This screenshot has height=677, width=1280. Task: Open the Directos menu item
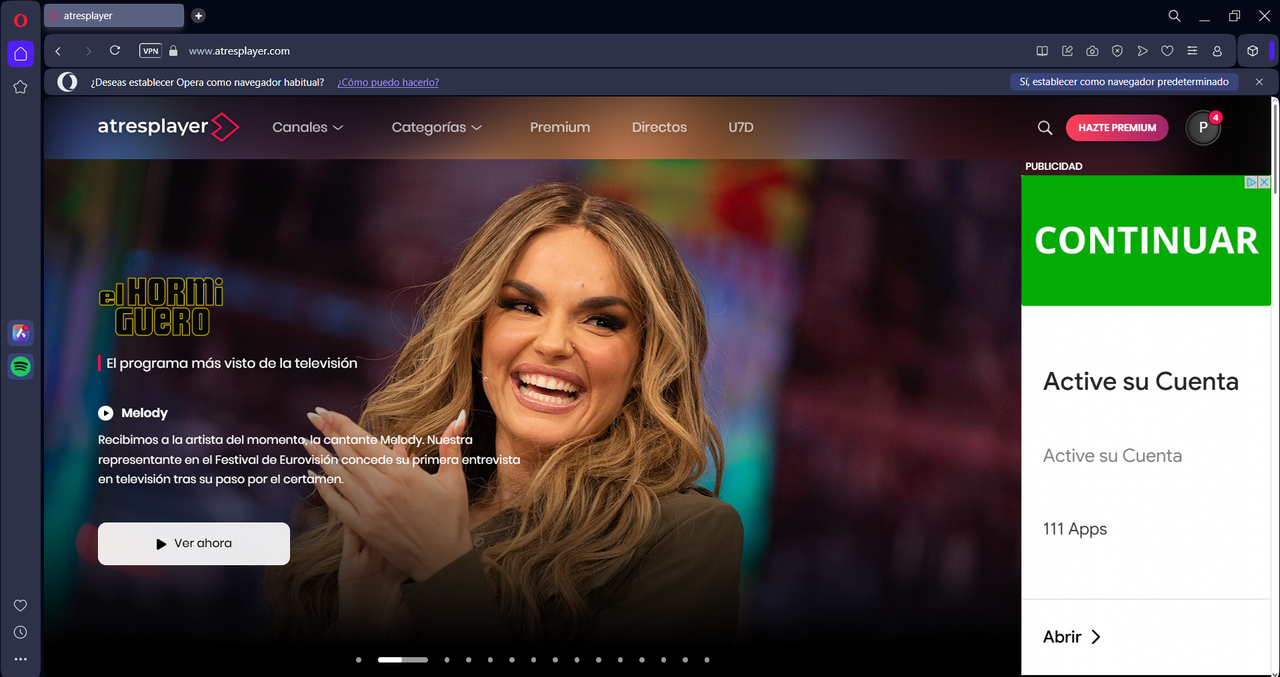tap(659, 127)
